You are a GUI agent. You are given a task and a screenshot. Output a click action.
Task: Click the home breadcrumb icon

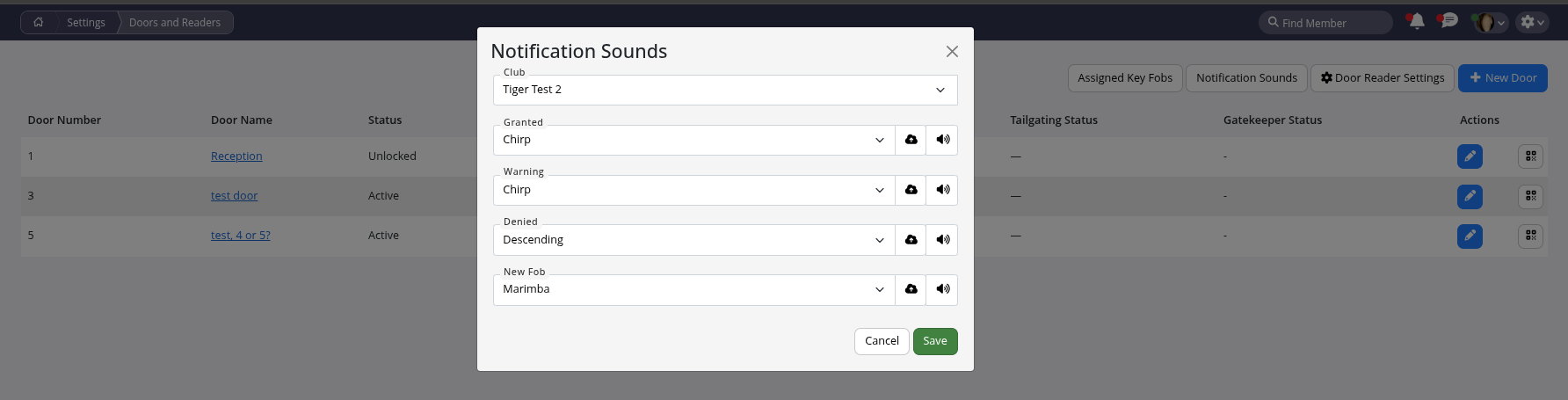39,23
